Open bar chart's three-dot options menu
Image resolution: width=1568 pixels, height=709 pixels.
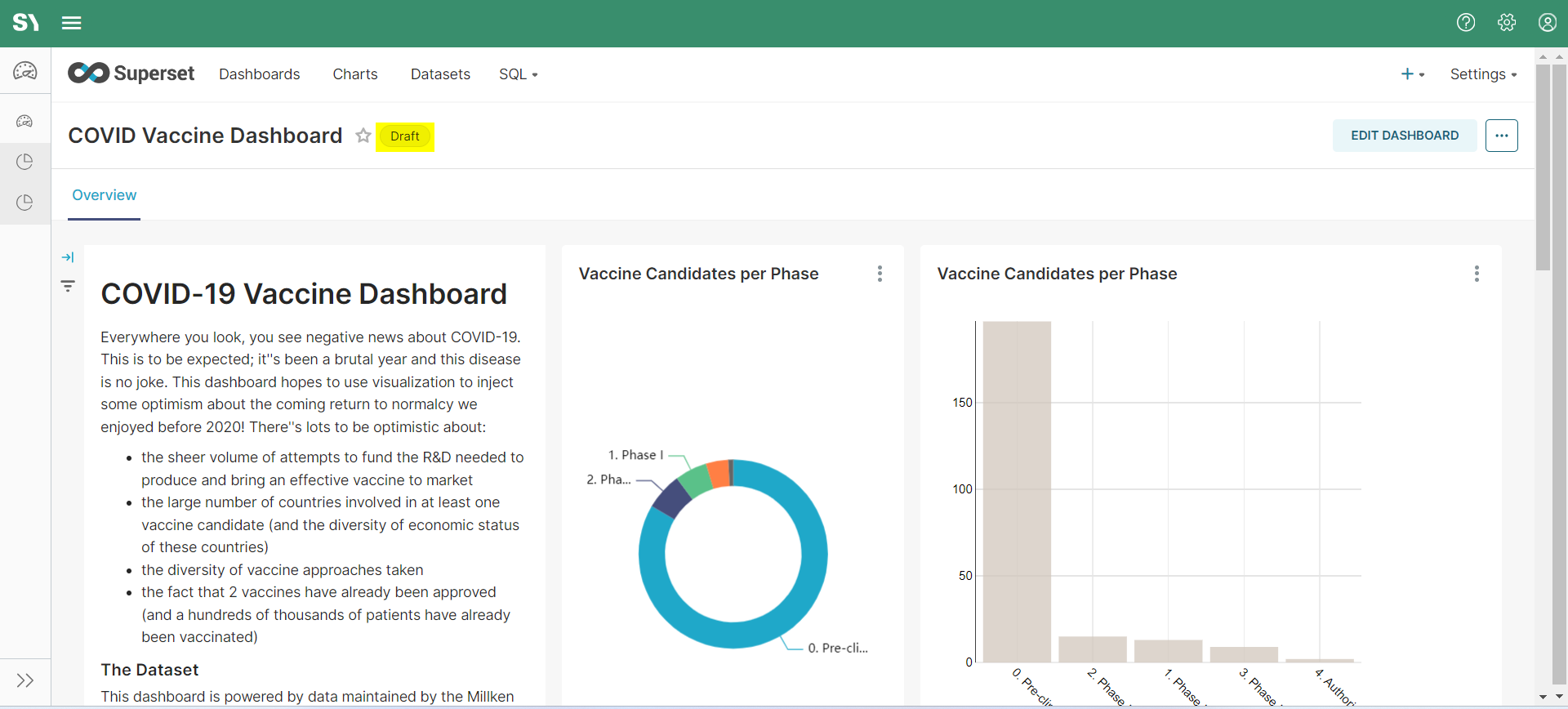pyautogui.click(x=1477, y=274)
